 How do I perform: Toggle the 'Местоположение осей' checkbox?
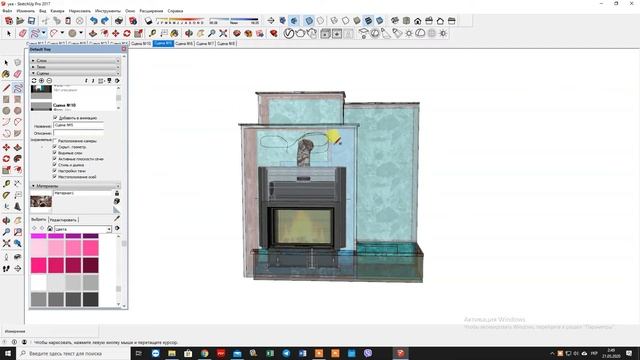pyautogui.click(x=55, y=177)
